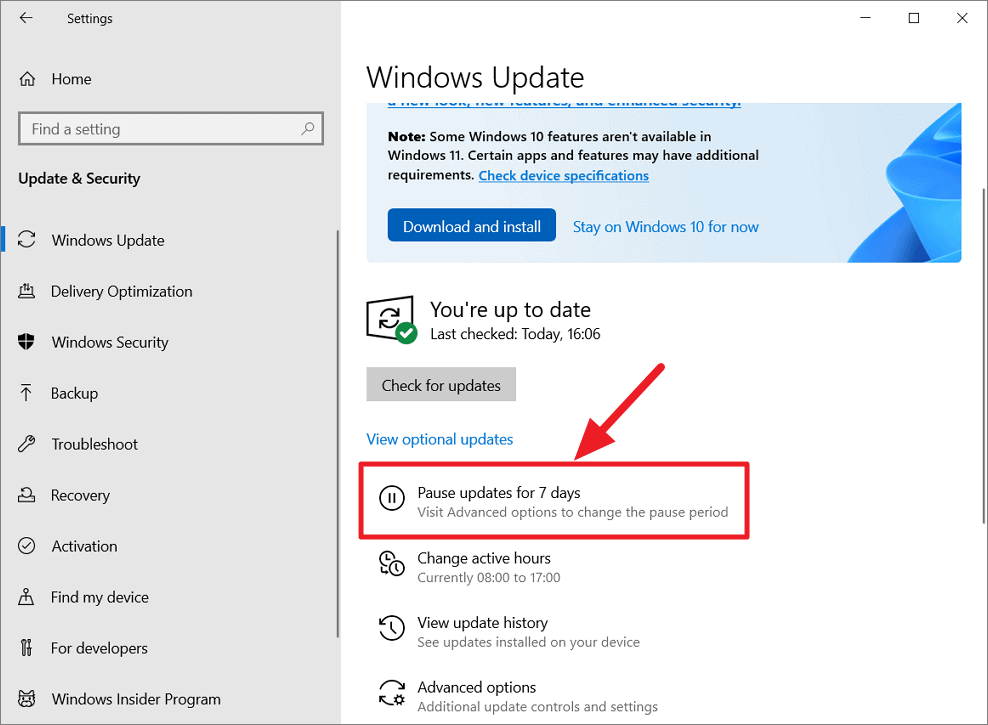
Task: Open the Activation section
Action: [84, 546]
